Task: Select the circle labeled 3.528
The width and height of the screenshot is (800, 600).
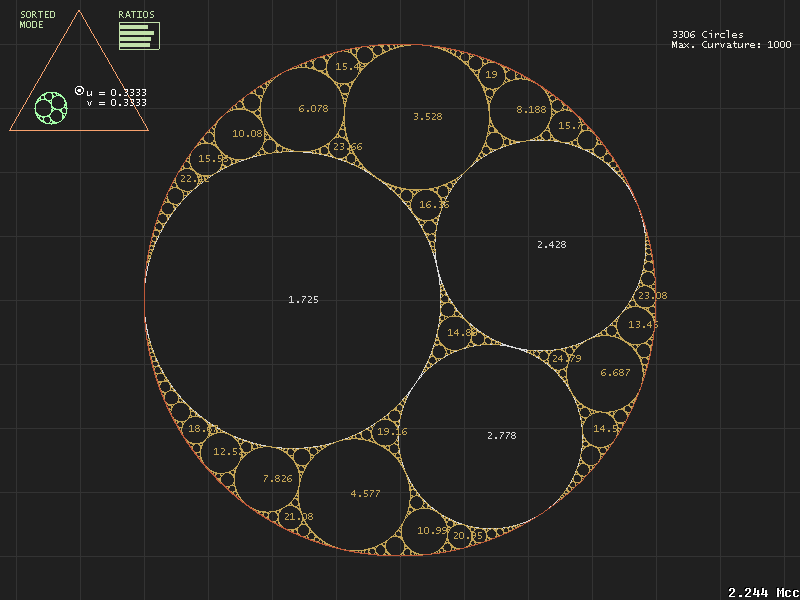Action: 426,117
